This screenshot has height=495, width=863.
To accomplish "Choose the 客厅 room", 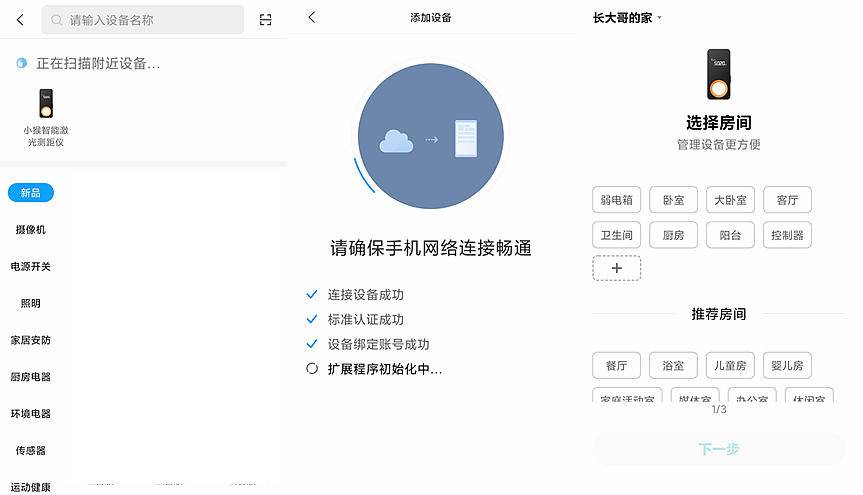I will click(788, 200).
